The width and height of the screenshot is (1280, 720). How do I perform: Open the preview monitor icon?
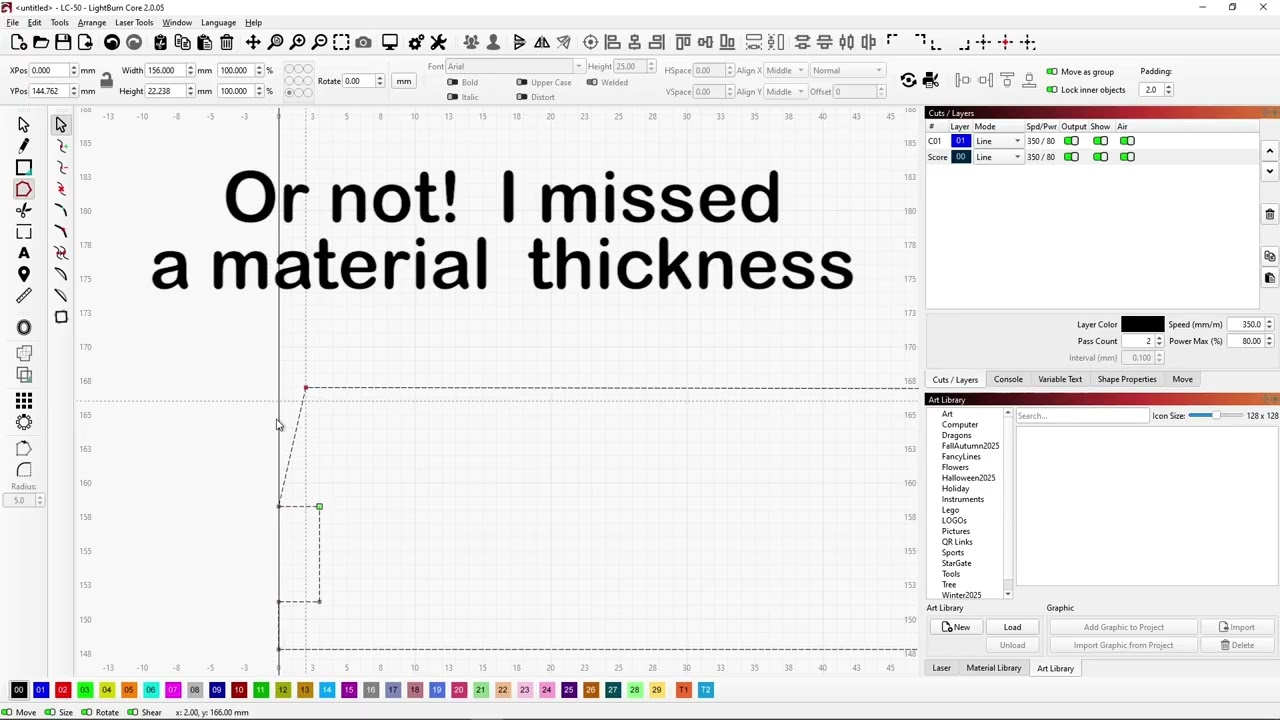[x=390, y=42]
